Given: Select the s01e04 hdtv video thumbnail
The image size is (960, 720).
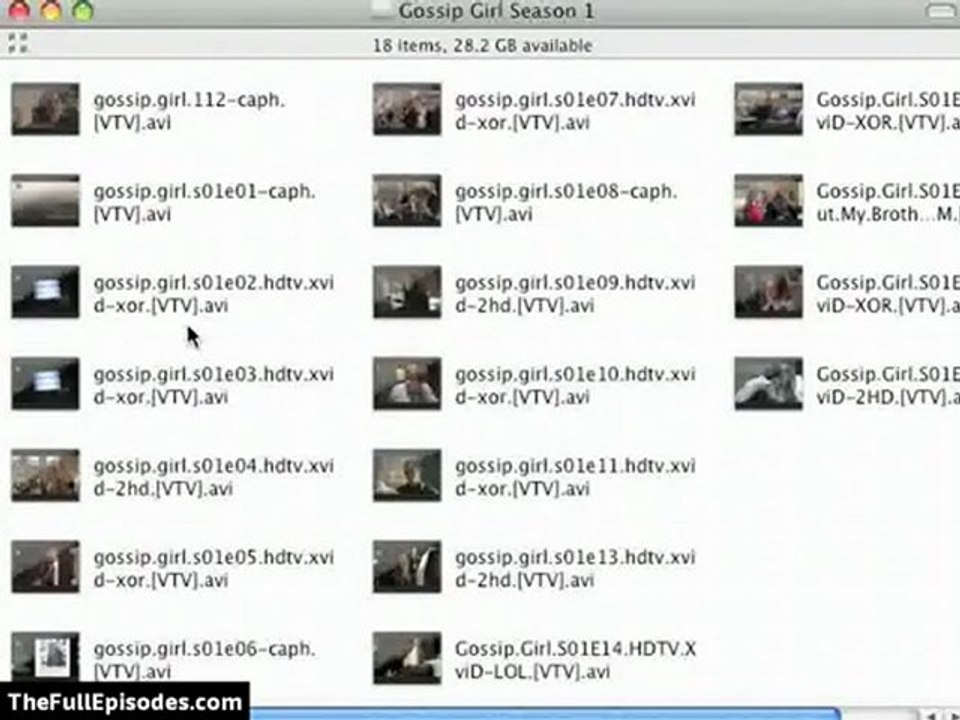Looking at the screenshot, I should 45,475.
